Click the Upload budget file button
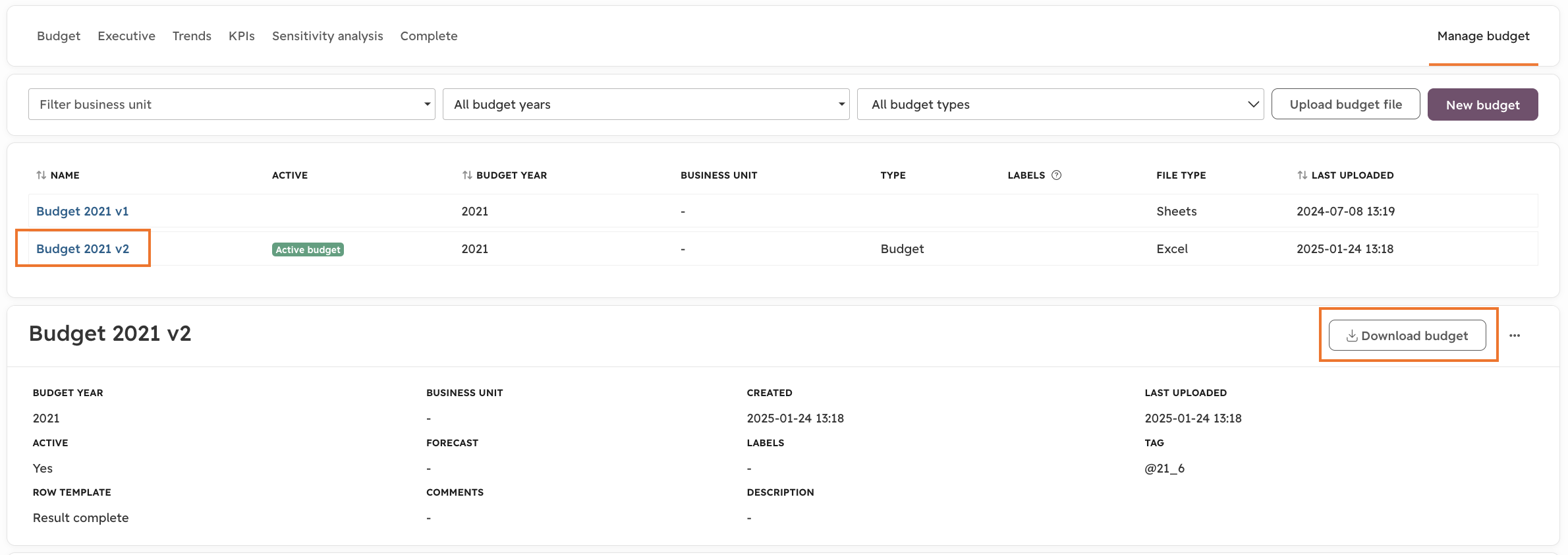This screenshot has width=1568, height=555. [x=1346, y=104]
